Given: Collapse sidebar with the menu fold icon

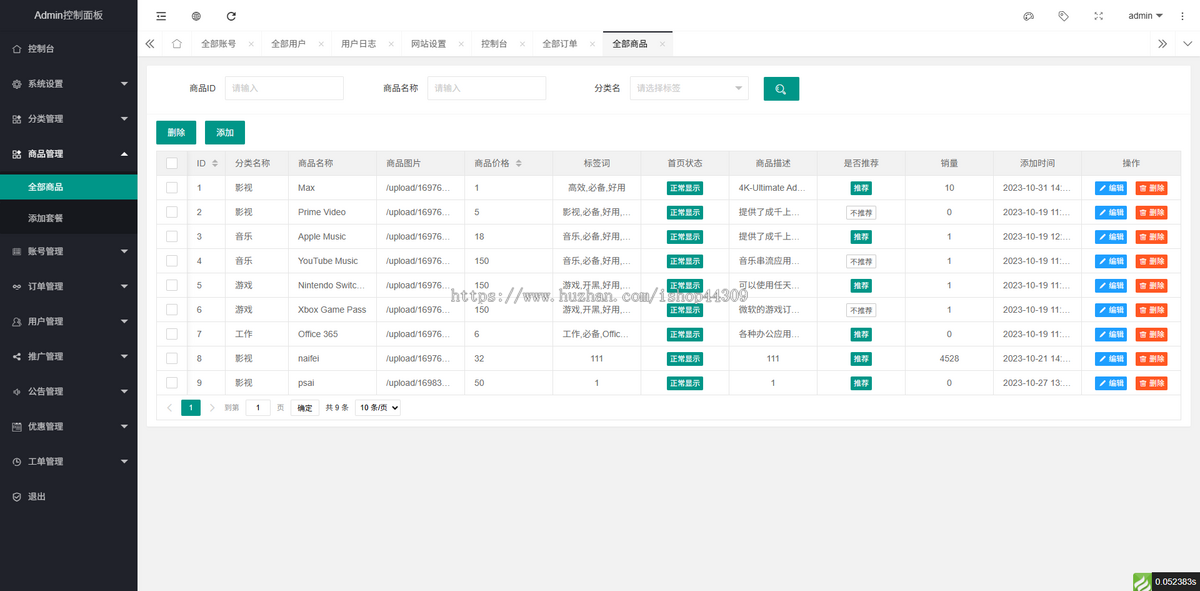Looking at the screenshot, I should (161, 16).
